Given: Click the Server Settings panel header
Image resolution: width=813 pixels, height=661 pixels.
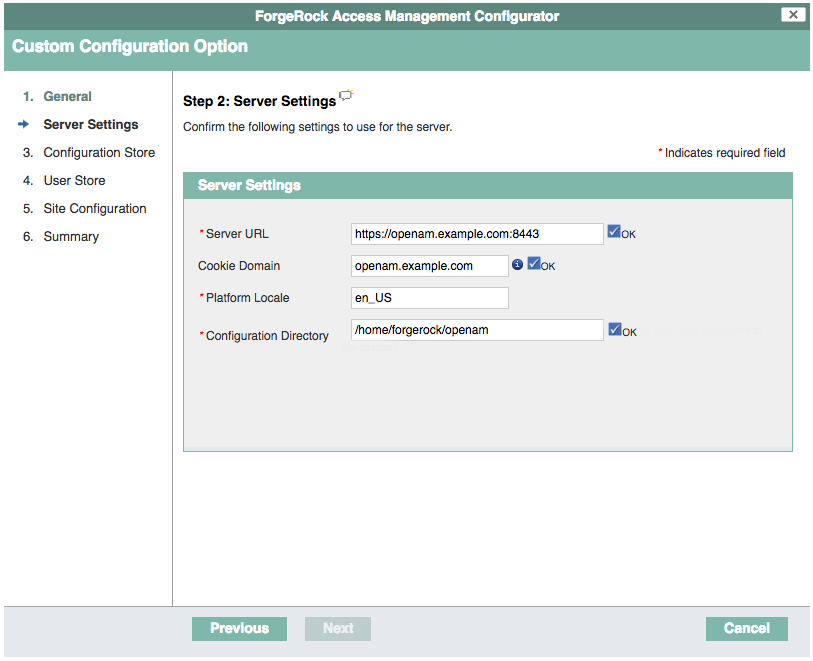Looking at the screenshot, I should click(487, 186).
